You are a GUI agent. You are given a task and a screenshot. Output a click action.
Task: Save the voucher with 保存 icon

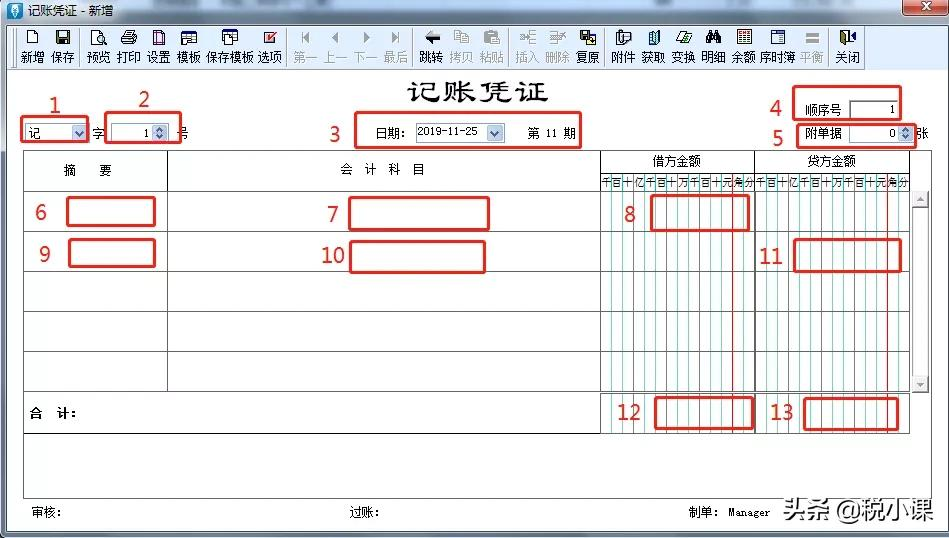[62, 47]
